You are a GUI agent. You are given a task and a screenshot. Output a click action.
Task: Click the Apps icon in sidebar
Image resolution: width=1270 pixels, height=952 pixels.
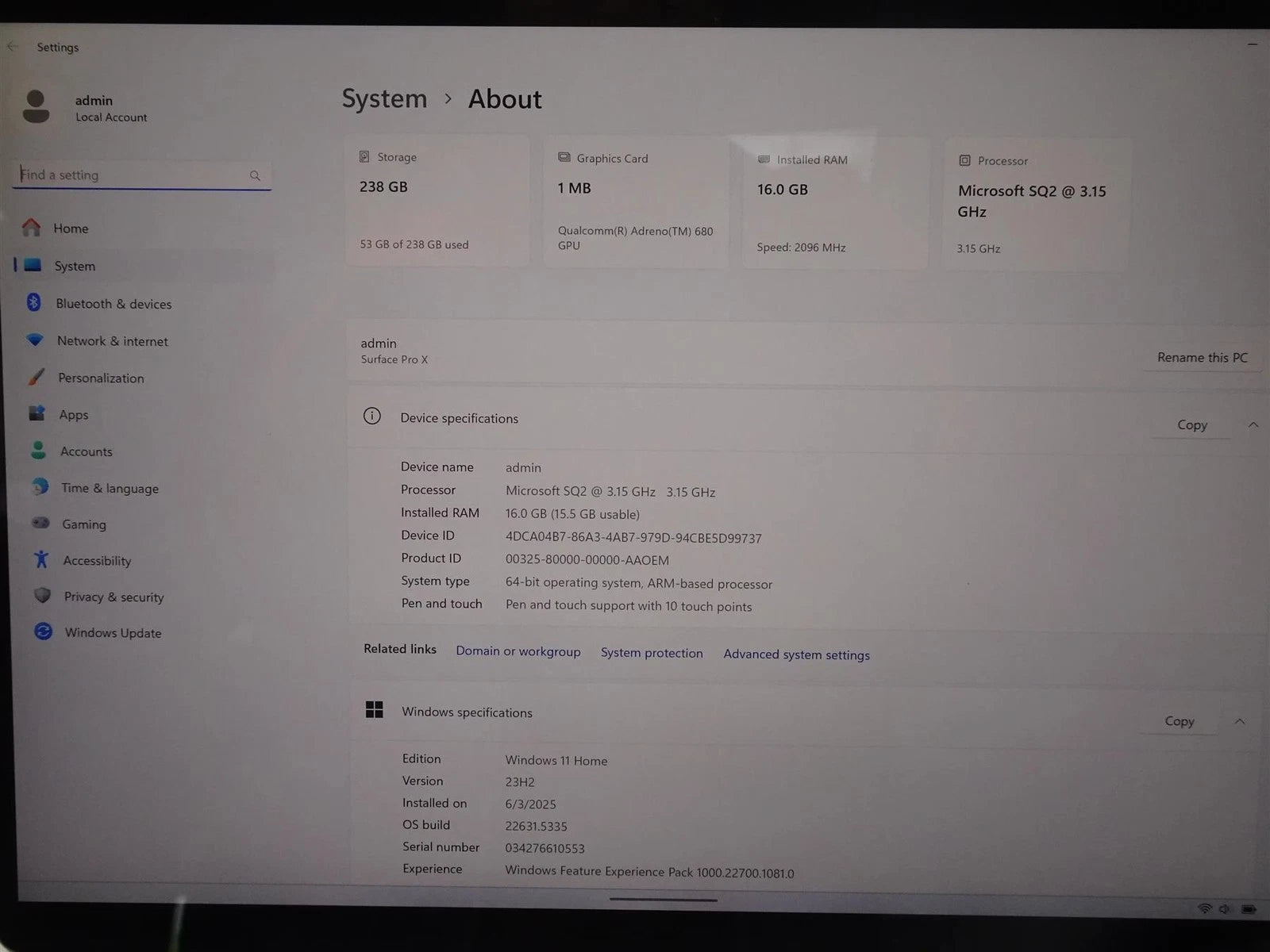tap(37, 413)
